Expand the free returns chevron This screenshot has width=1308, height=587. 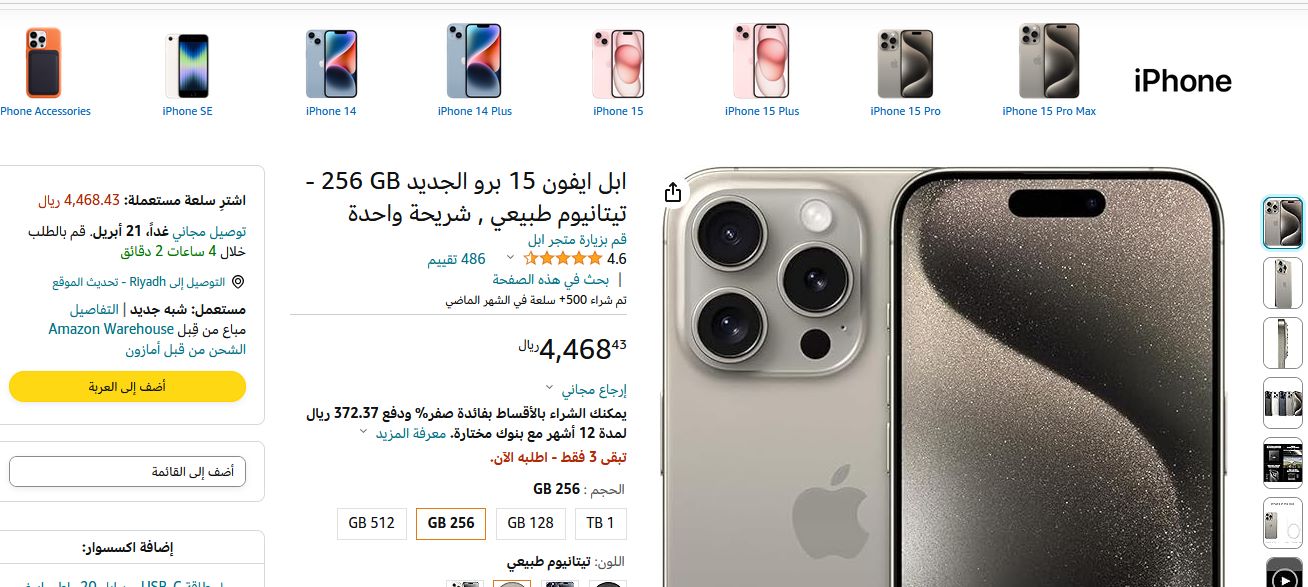549,388
